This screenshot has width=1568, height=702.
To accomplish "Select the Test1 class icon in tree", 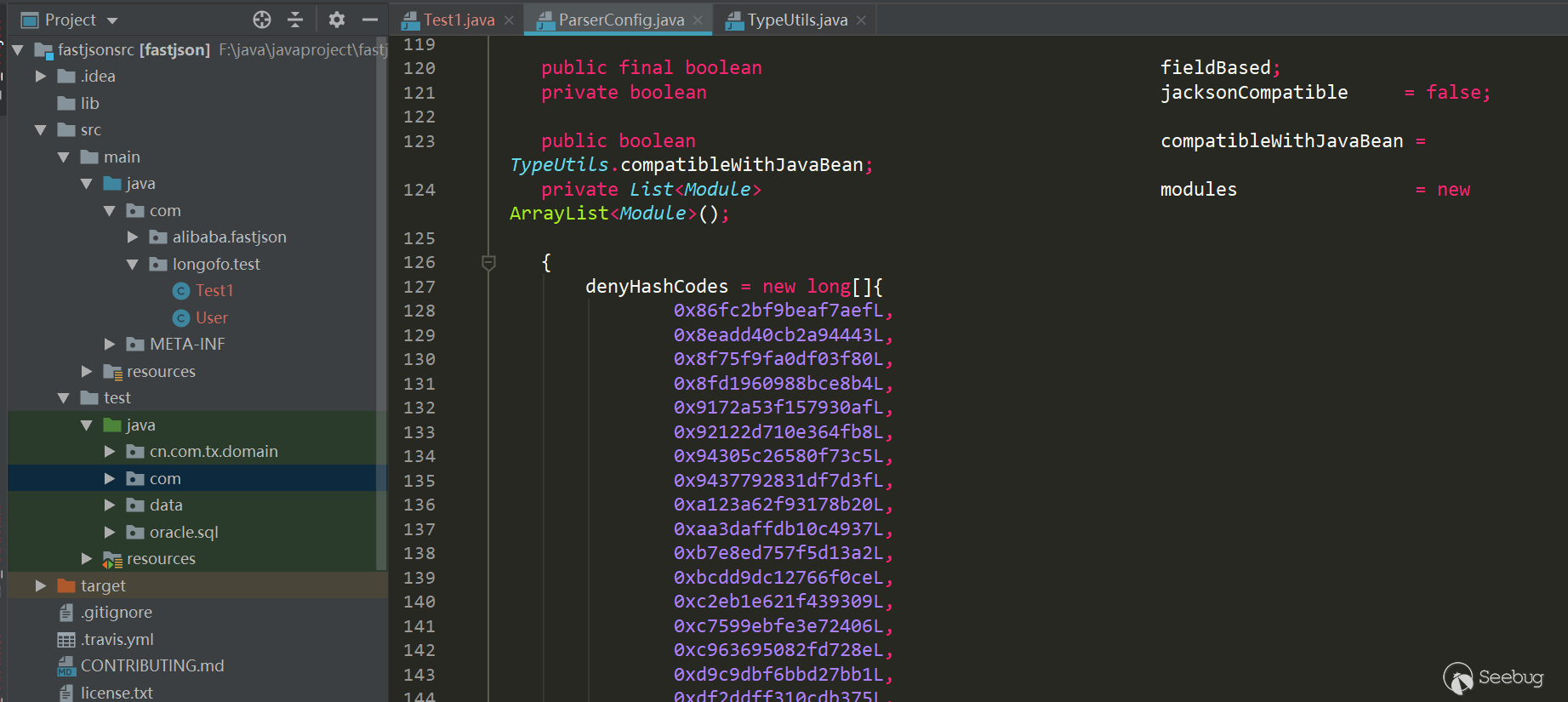I will tap(180, 291).
